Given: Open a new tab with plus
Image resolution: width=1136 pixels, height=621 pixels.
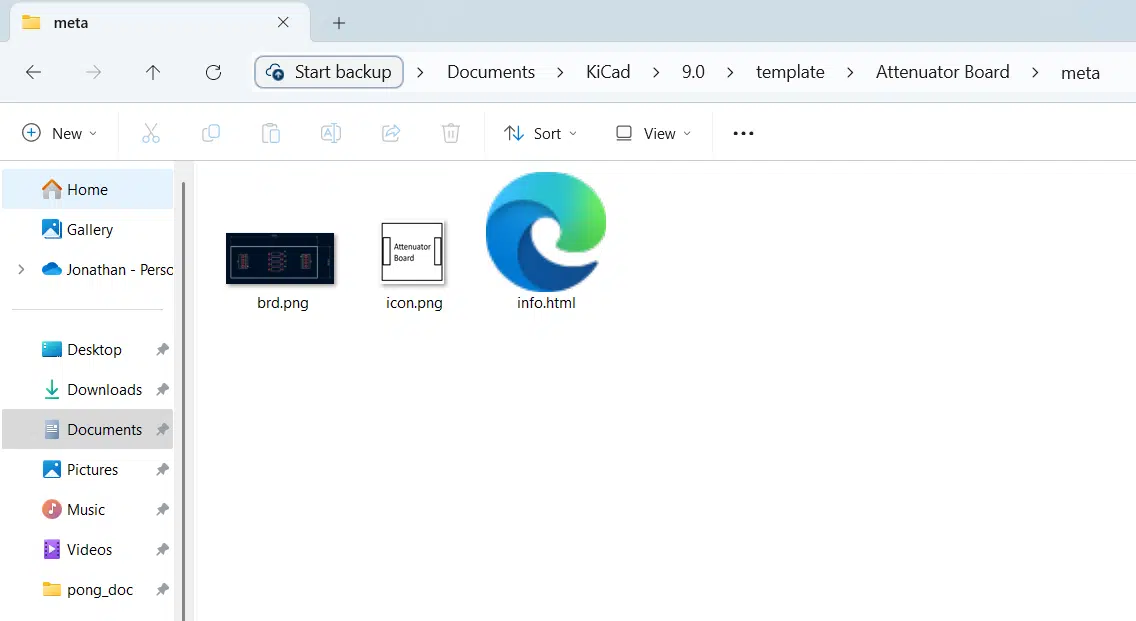Looking at the screenshot, I should click(x=338, y=23).
